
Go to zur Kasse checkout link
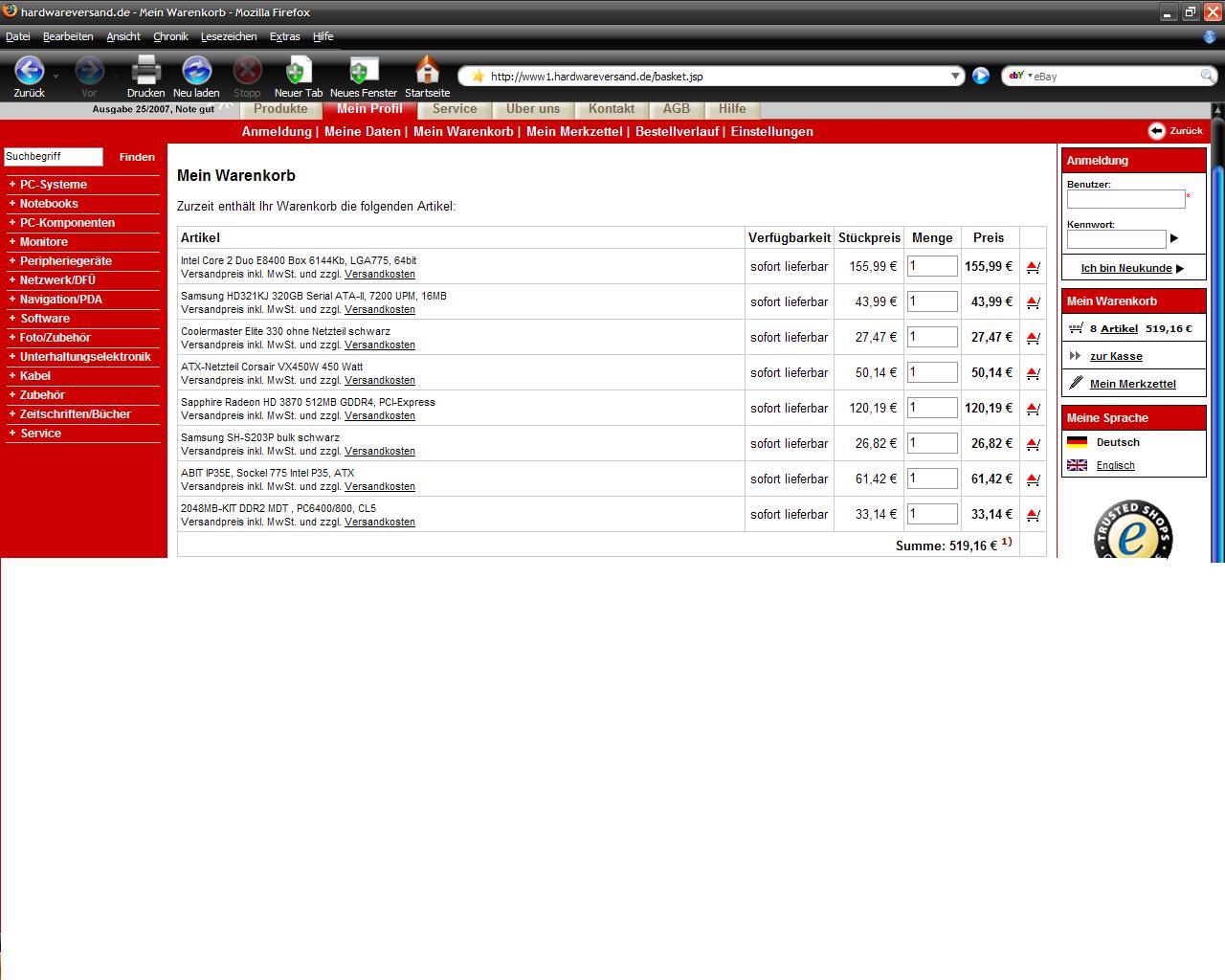click(1116, 356)
